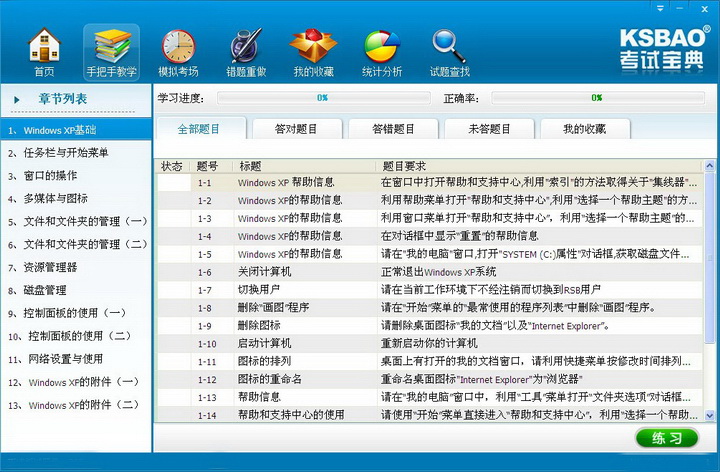Switch to the 我的收藏 tab
Screen dimensions: 720x472
[585, 129]
